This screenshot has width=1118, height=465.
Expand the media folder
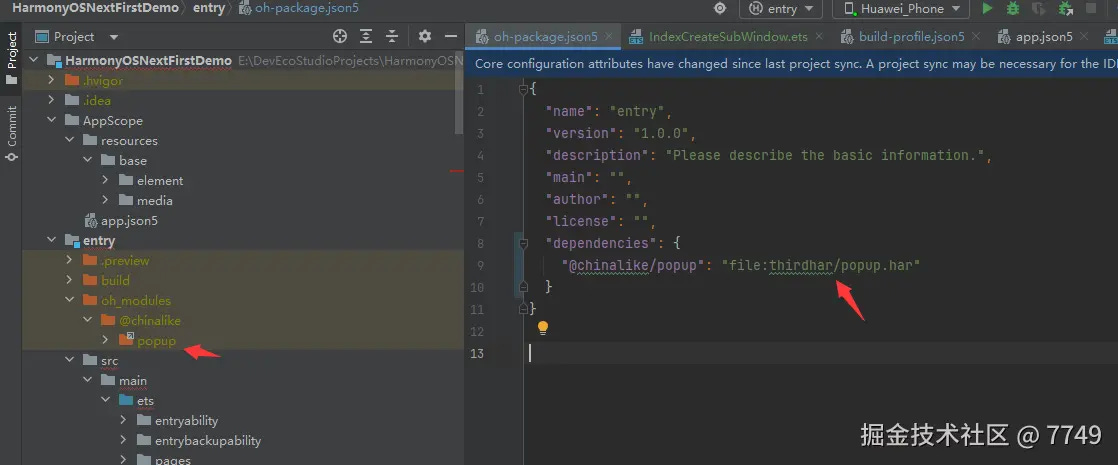pos(105,200)
